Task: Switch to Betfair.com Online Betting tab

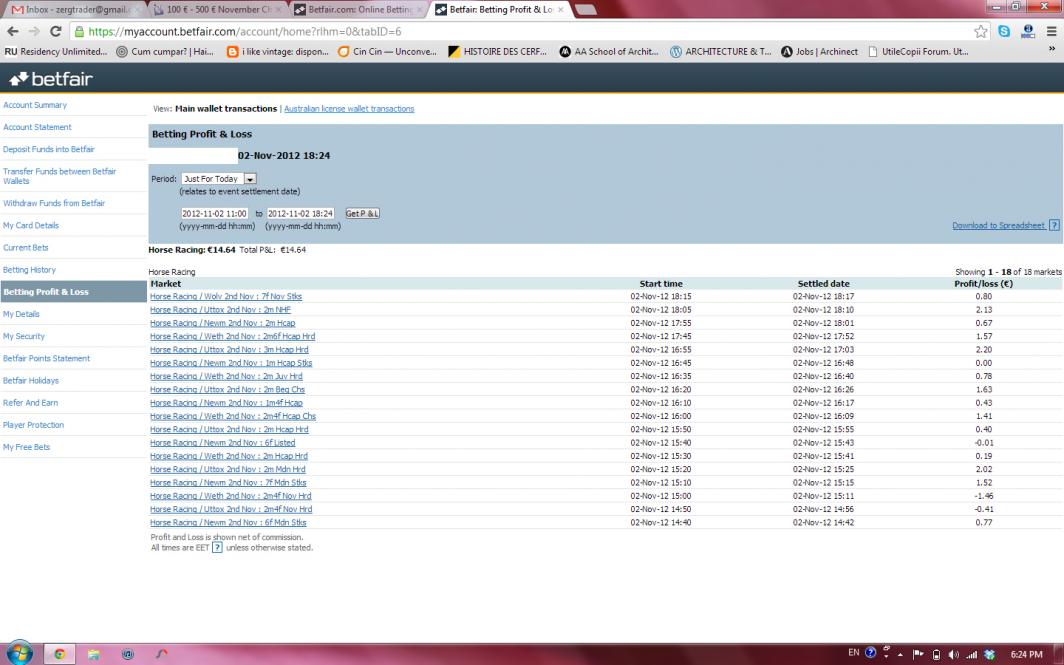Action: [358, 10]
